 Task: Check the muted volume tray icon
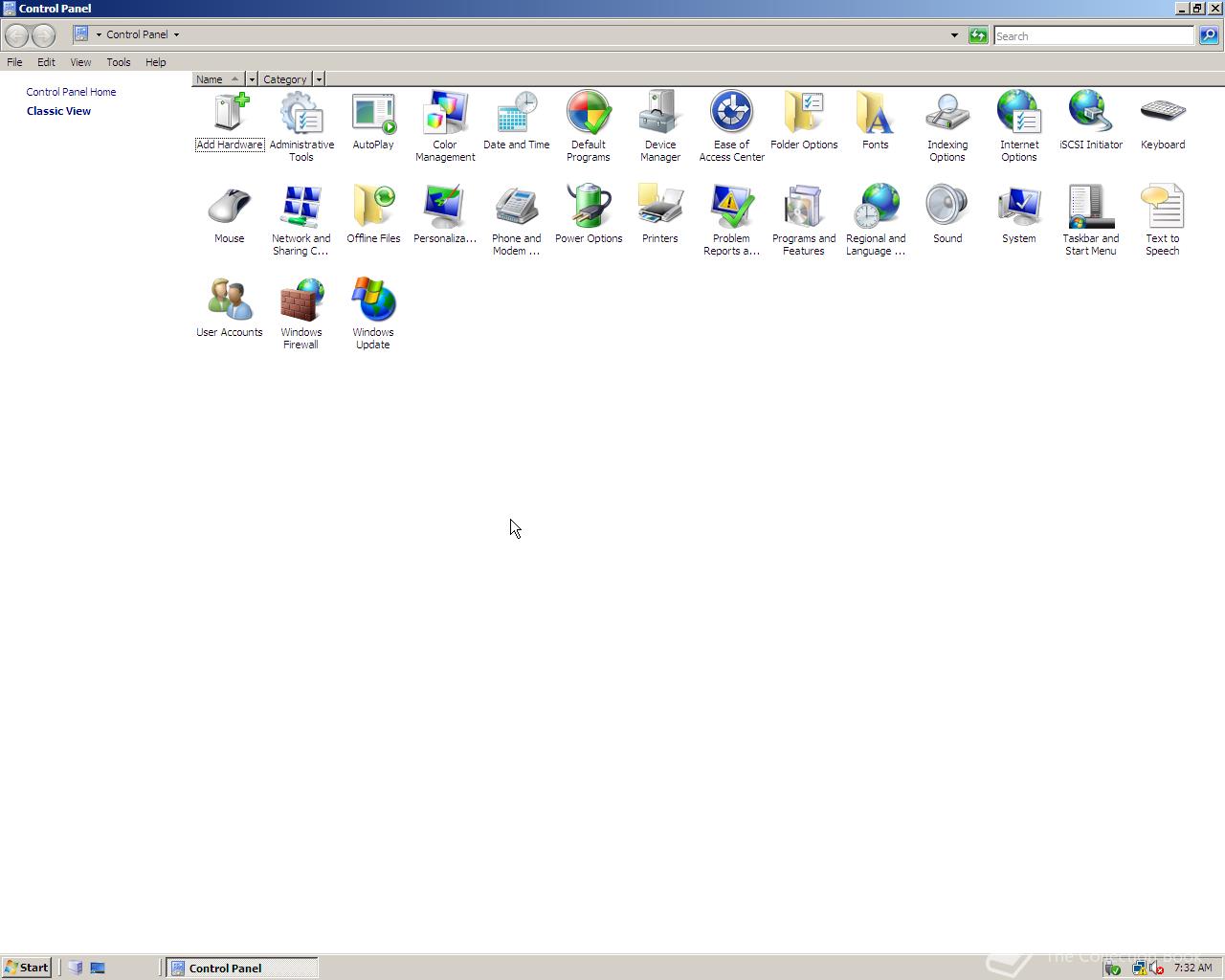coord(1157,968)
